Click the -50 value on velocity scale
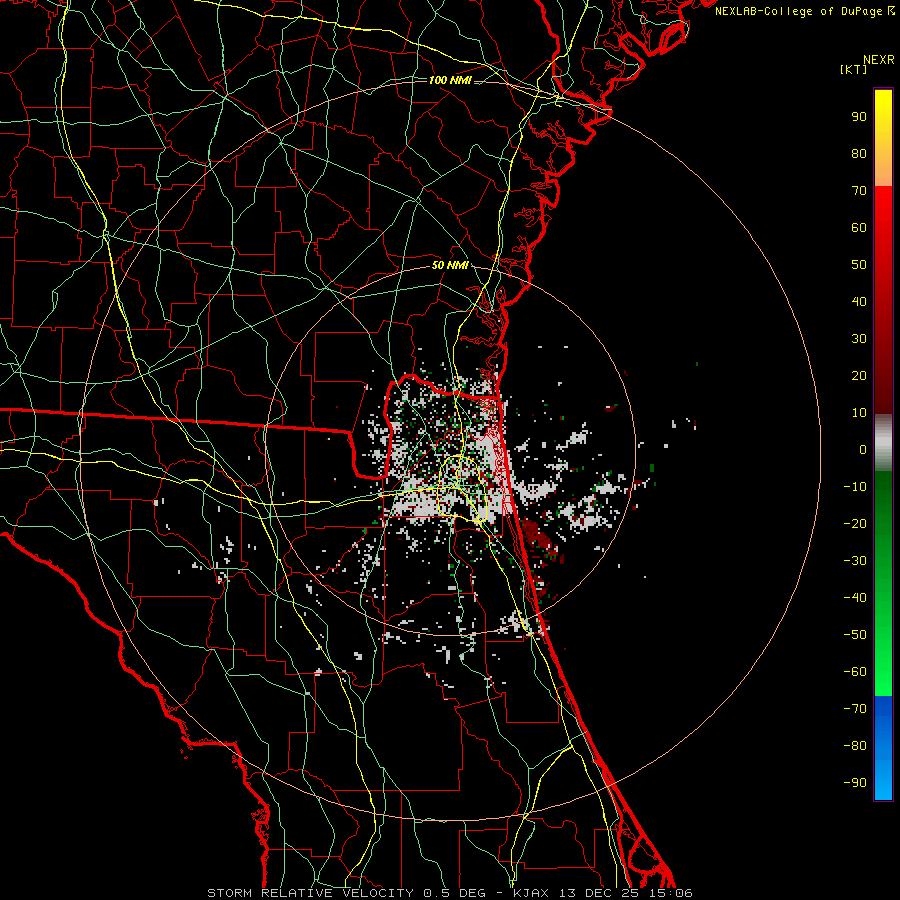 tap(855, 635)
